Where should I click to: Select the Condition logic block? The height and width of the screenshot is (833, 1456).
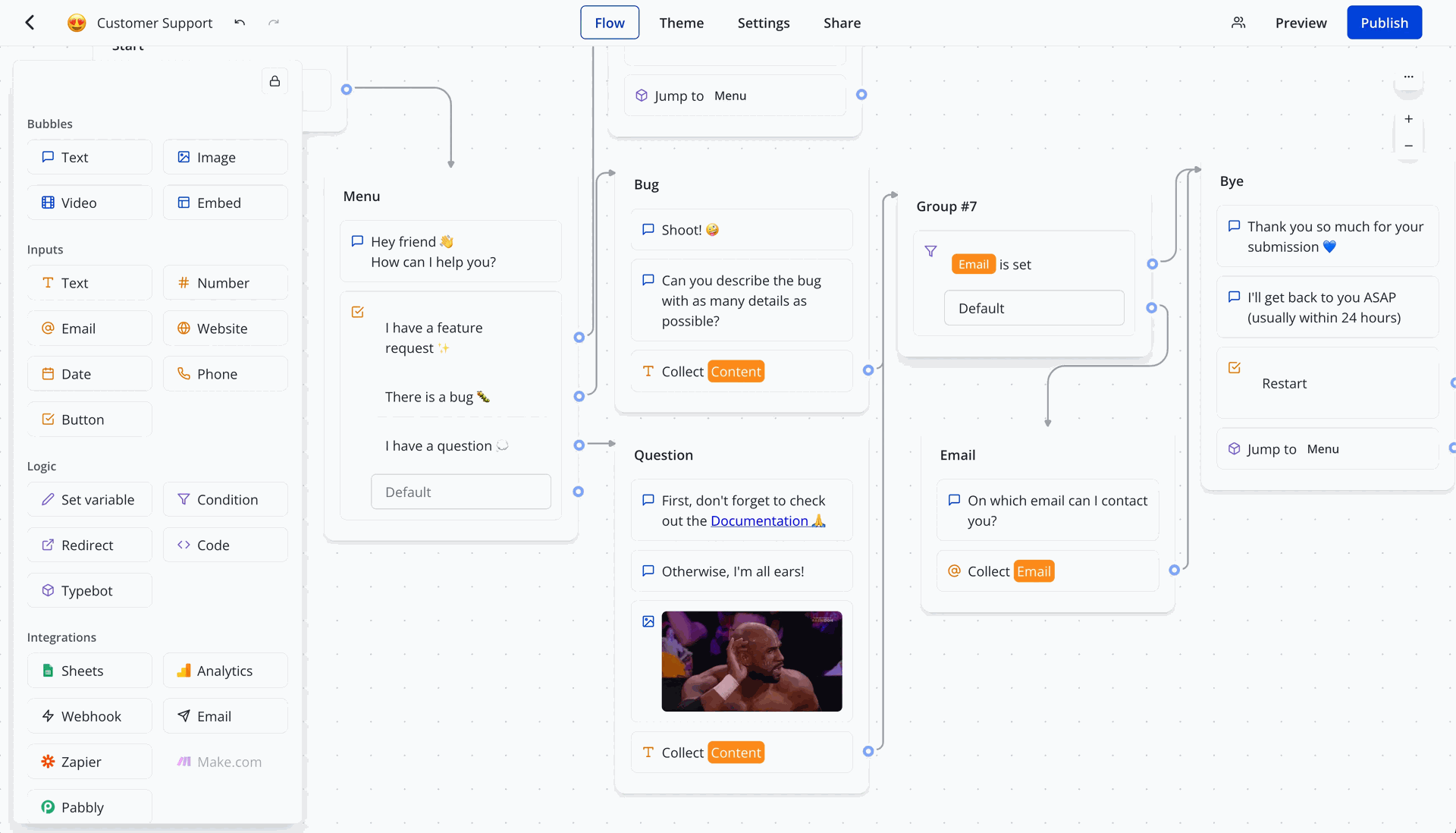click(x=225, y=499)
